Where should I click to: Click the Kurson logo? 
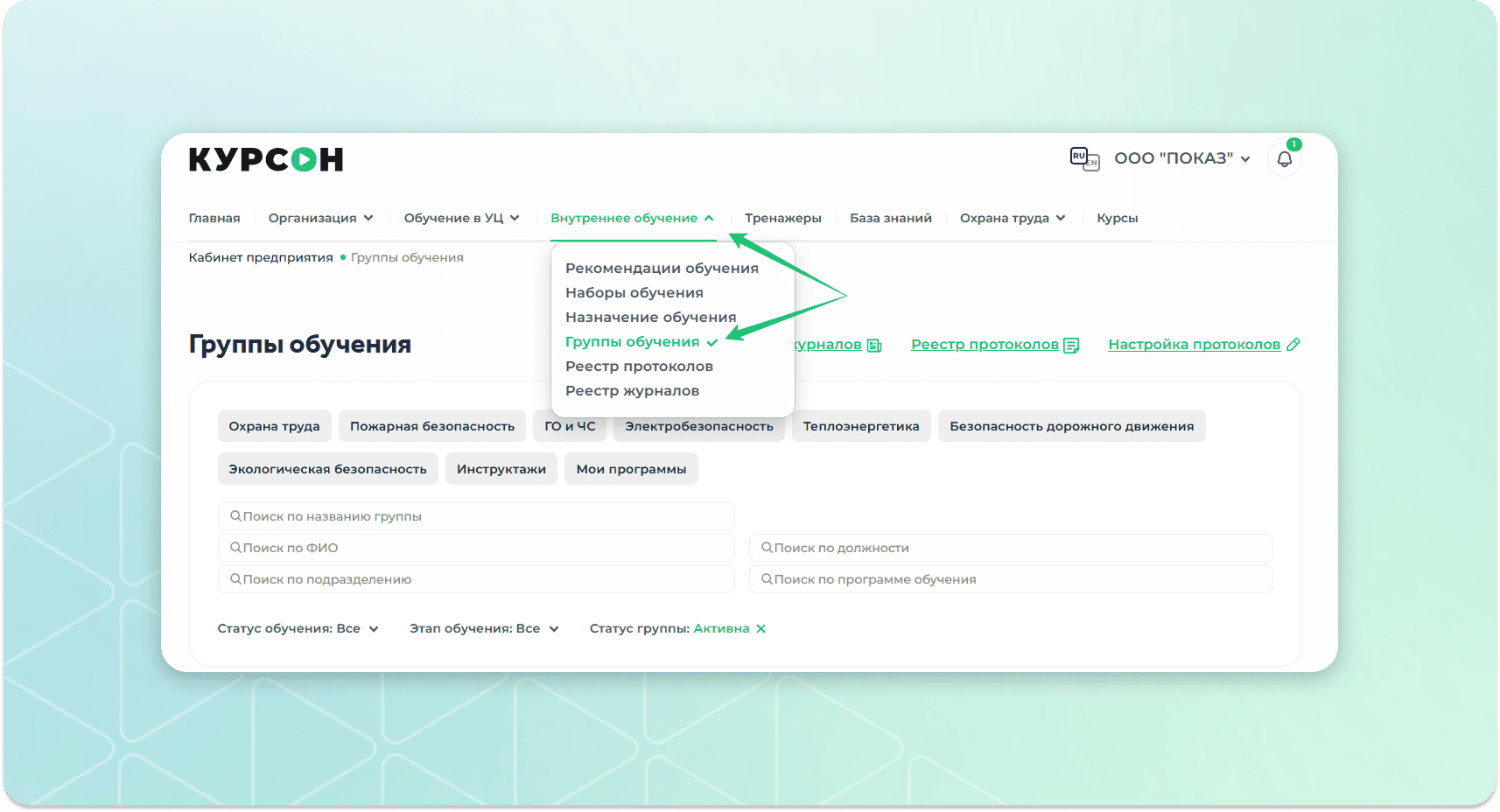pyautogui.click(x=266, y=159)
